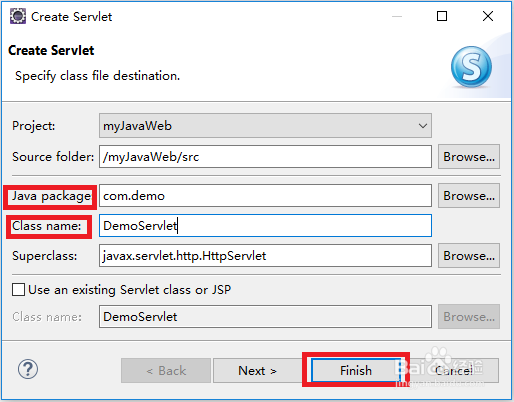Browse for the source folder
Image resolution: width=514 pixels, height=402 pixels.
pyautogui.click(x=469, y=156)
